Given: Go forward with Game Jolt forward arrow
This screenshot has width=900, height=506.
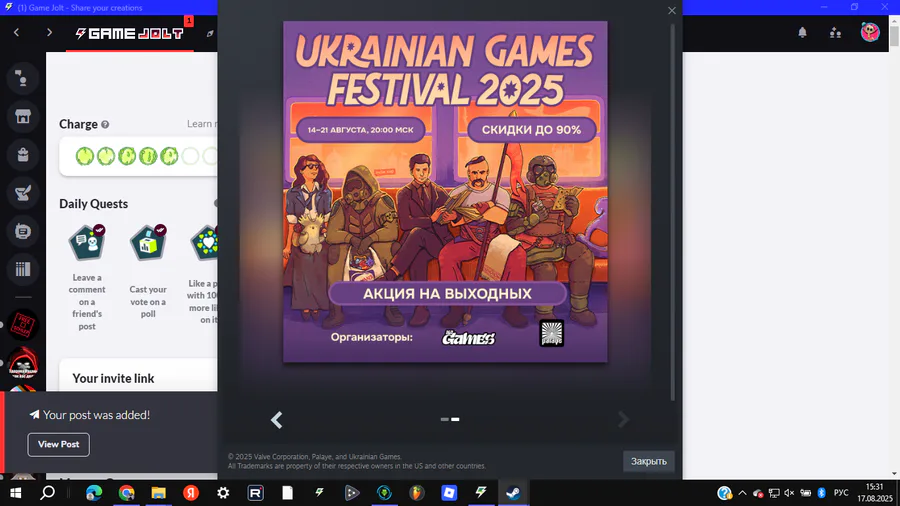Looking at the screenshot, I should pos(49,33).
